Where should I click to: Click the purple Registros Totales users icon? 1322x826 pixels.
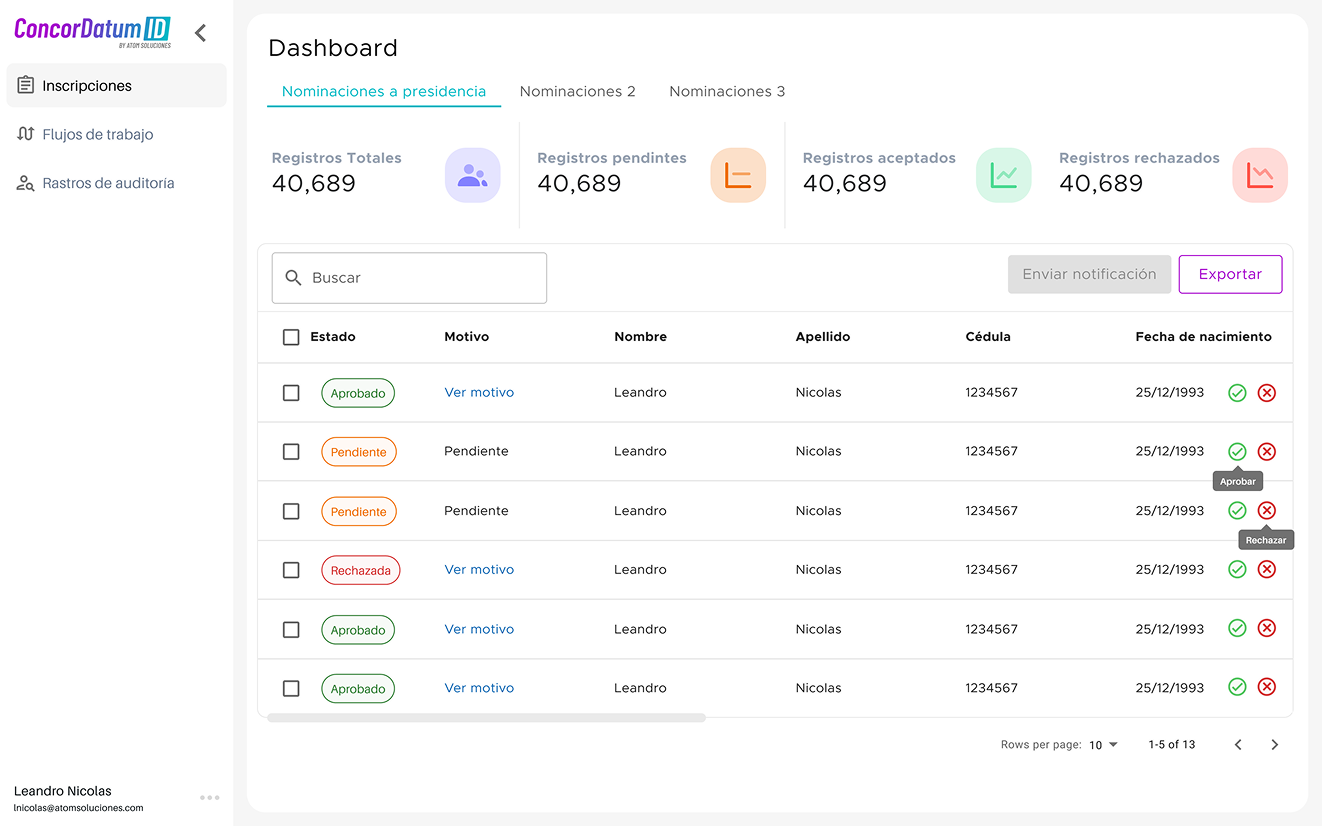tap(472, 175)
